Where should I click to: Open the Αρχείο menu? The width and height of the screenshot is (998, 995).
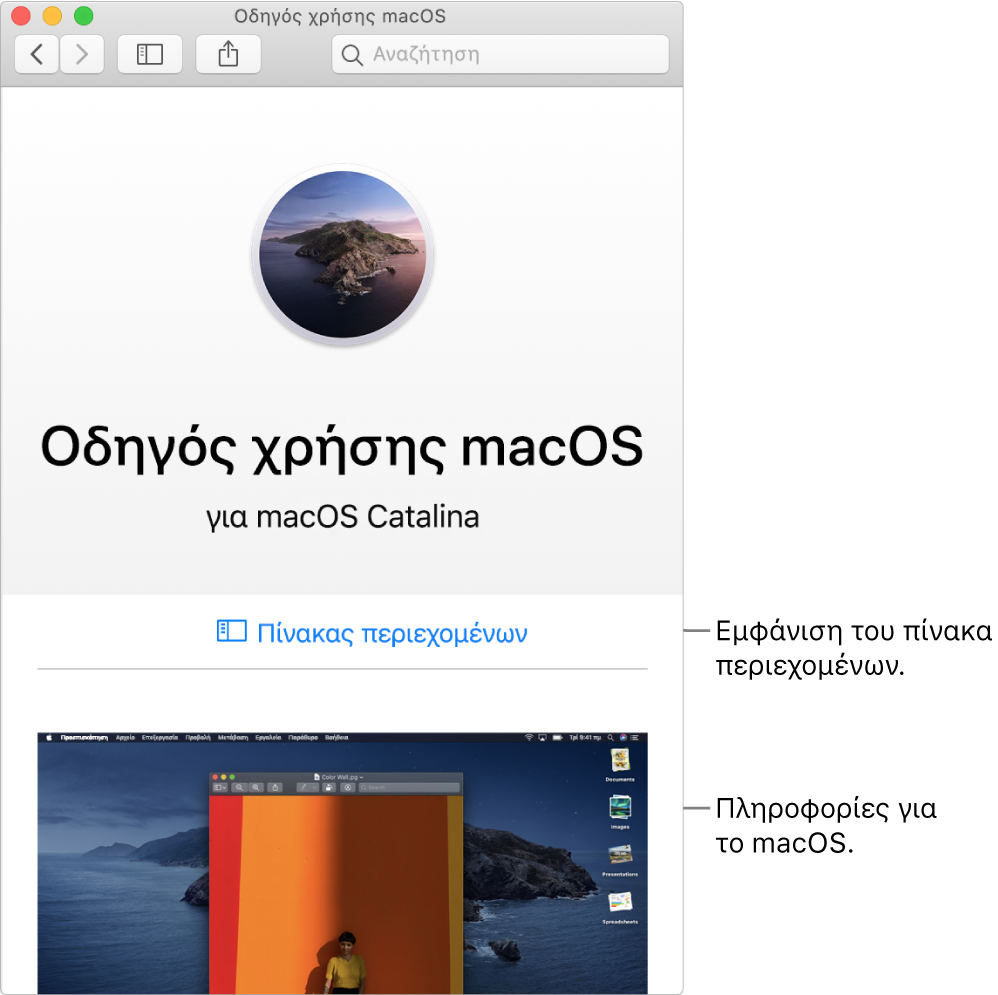click(x=125, y=737)
